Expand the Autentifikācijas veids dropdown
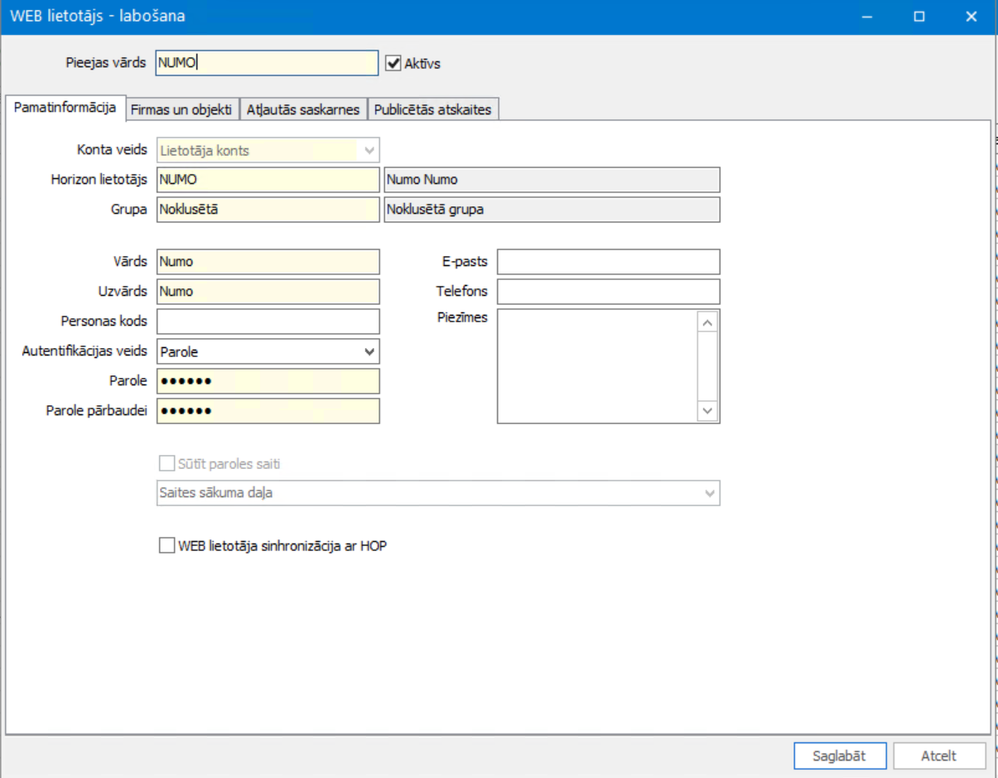This screenshot has width=998, height=778. pos(268,351)
